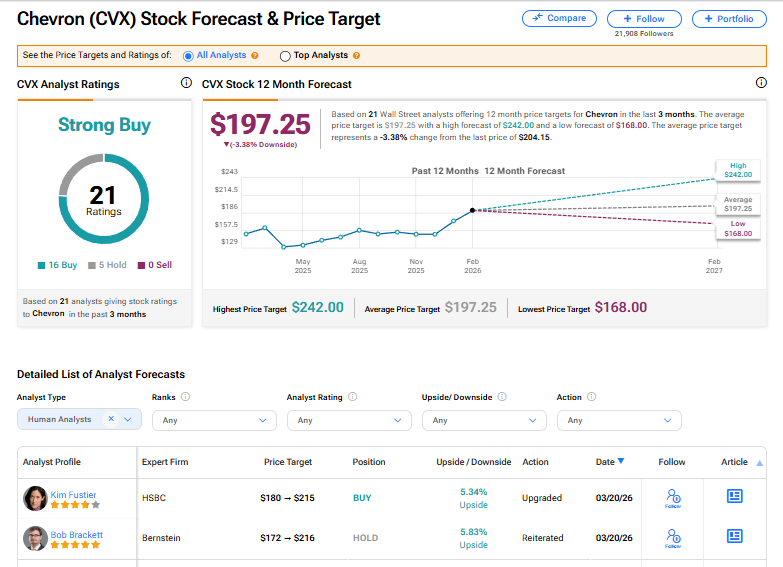The height and width of the screenshot is (567, 783).
Task: Click the Ranks filter info icon
Action: (186, 397)
